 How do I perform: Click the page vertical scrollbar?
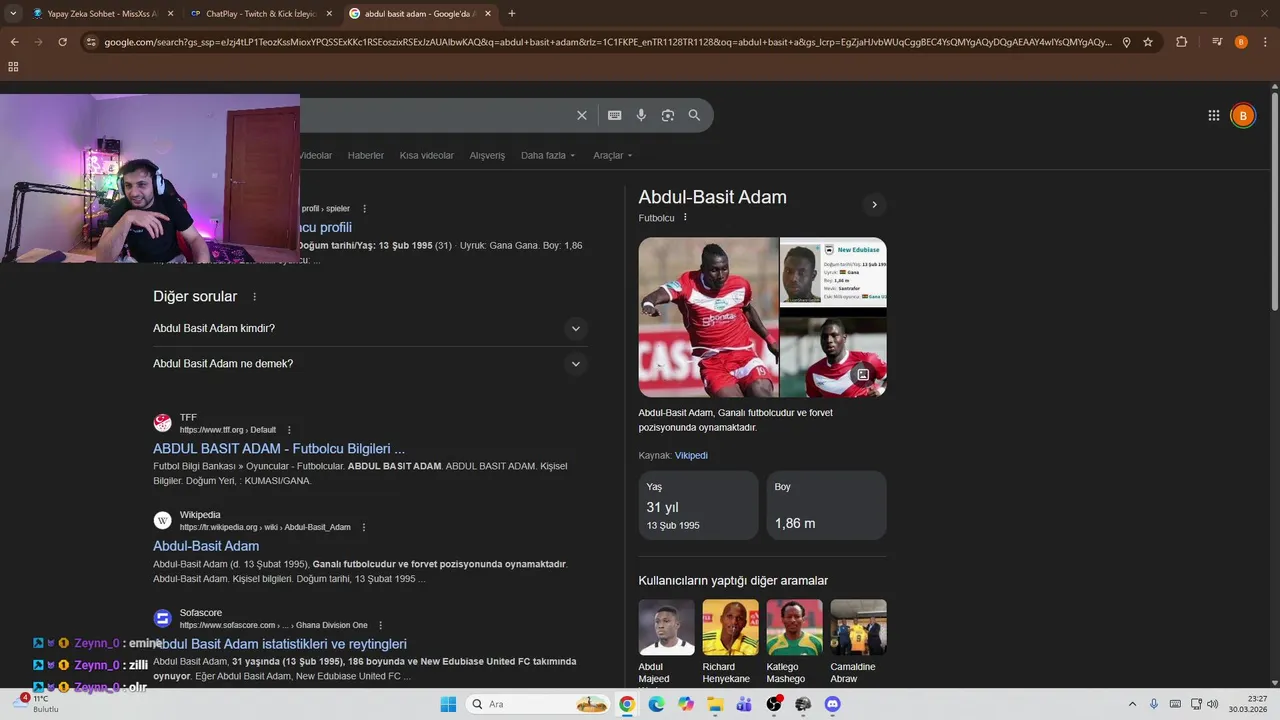tap(1274, 200)
